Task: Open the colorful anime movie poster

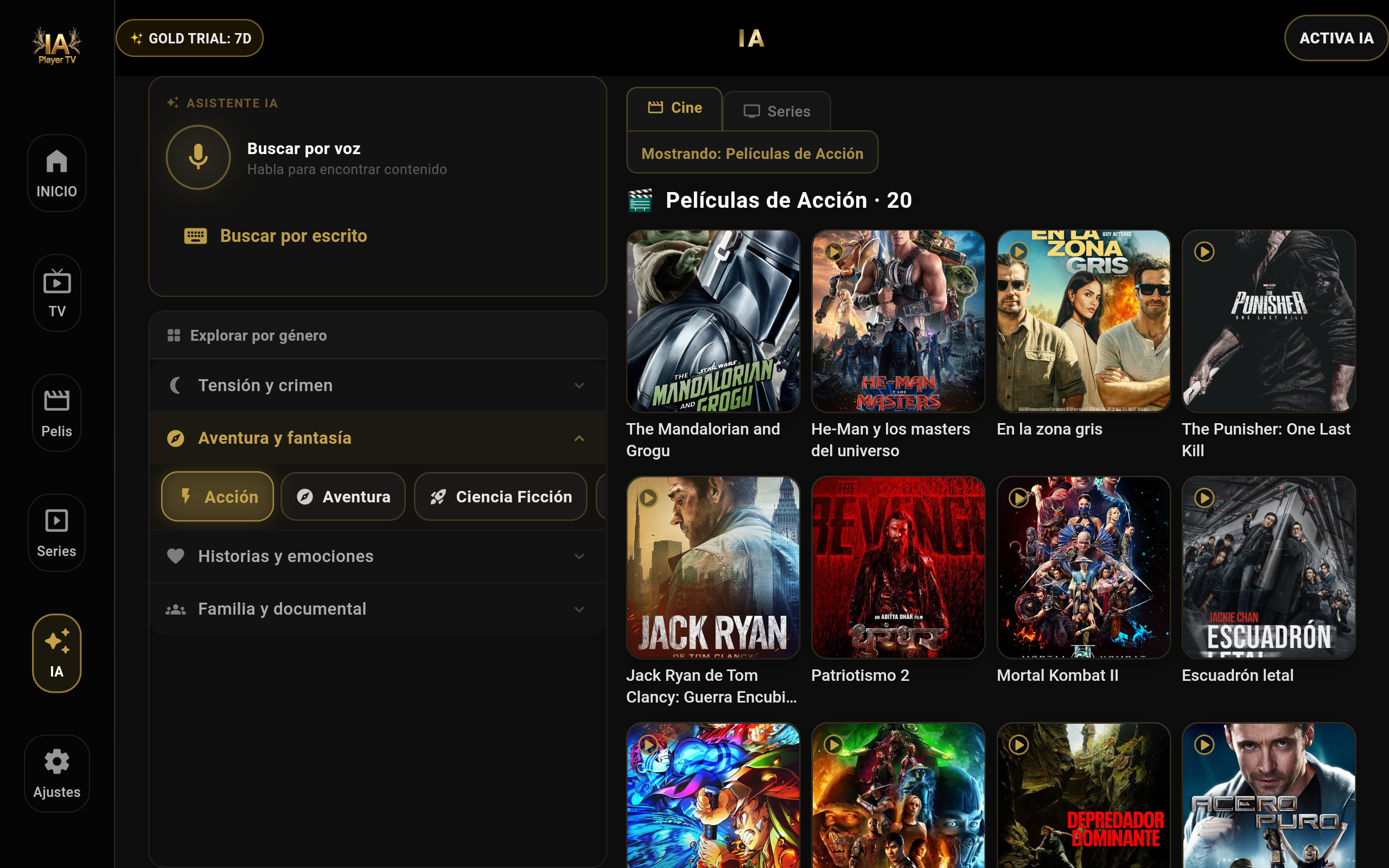Action: point(713,796)
